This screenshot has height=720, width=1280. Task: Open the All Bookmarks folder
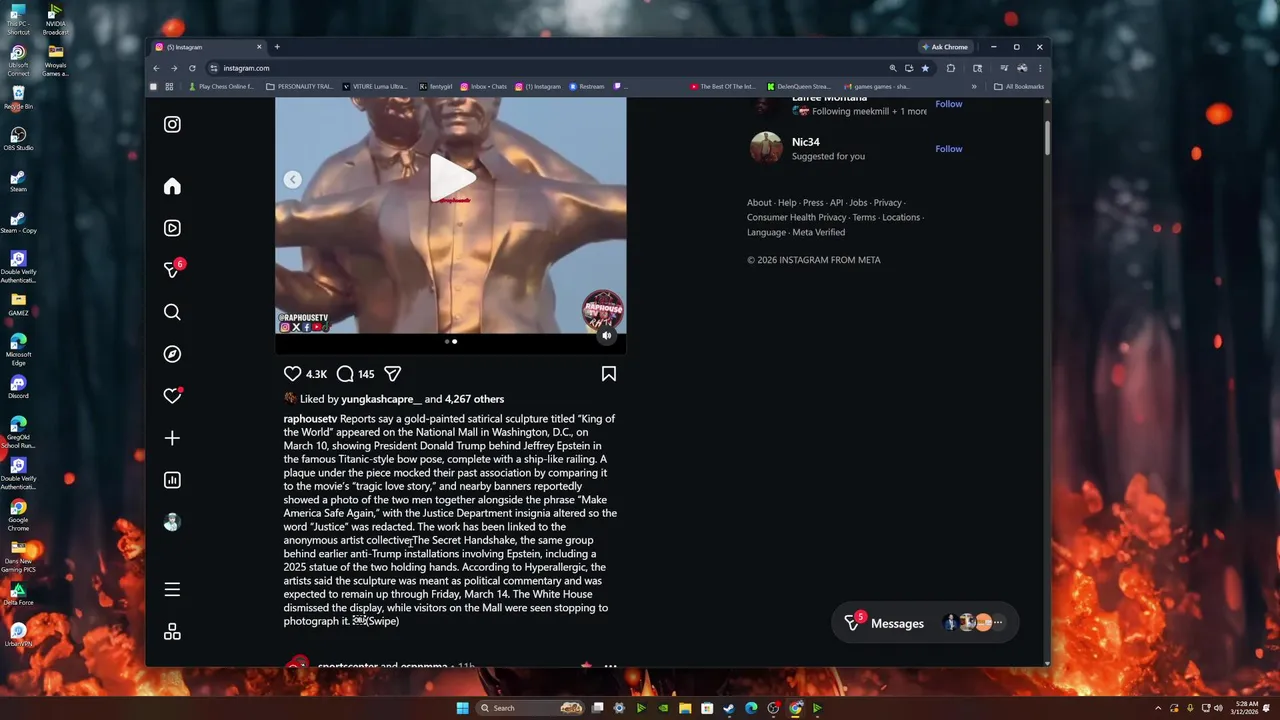1019,87
